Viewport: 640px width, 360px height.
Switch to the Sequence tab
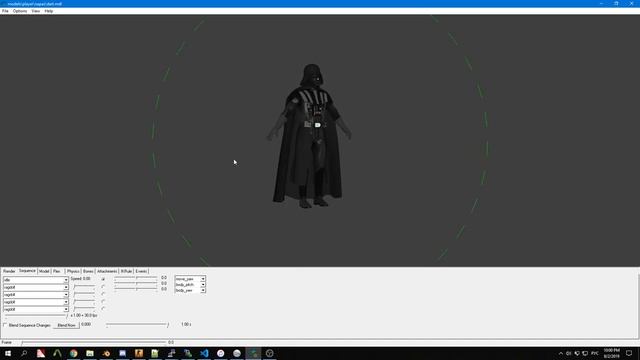coord(27,271)
